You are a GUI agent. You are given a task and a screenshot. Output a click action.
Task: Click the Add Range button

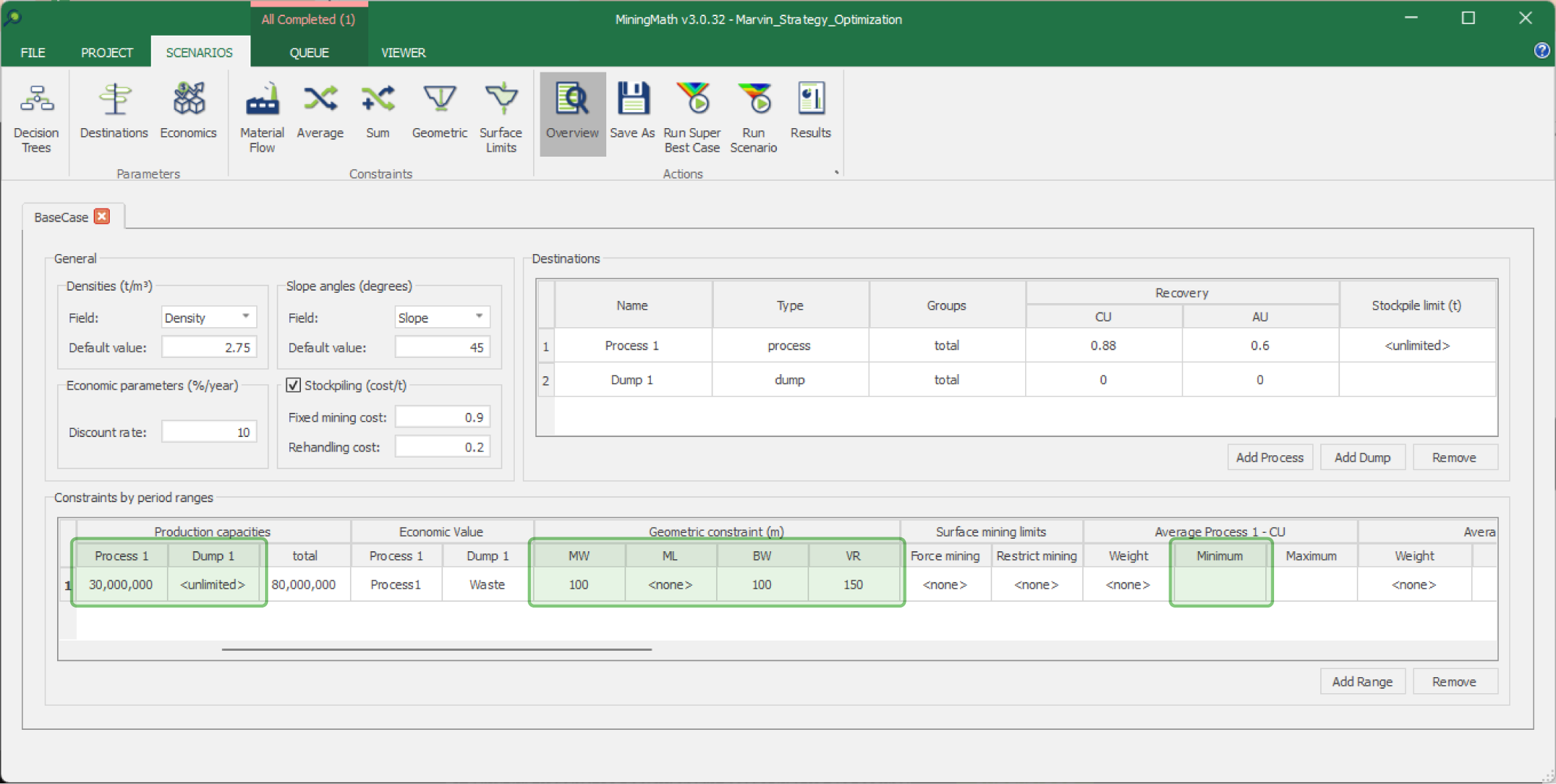1362,682
